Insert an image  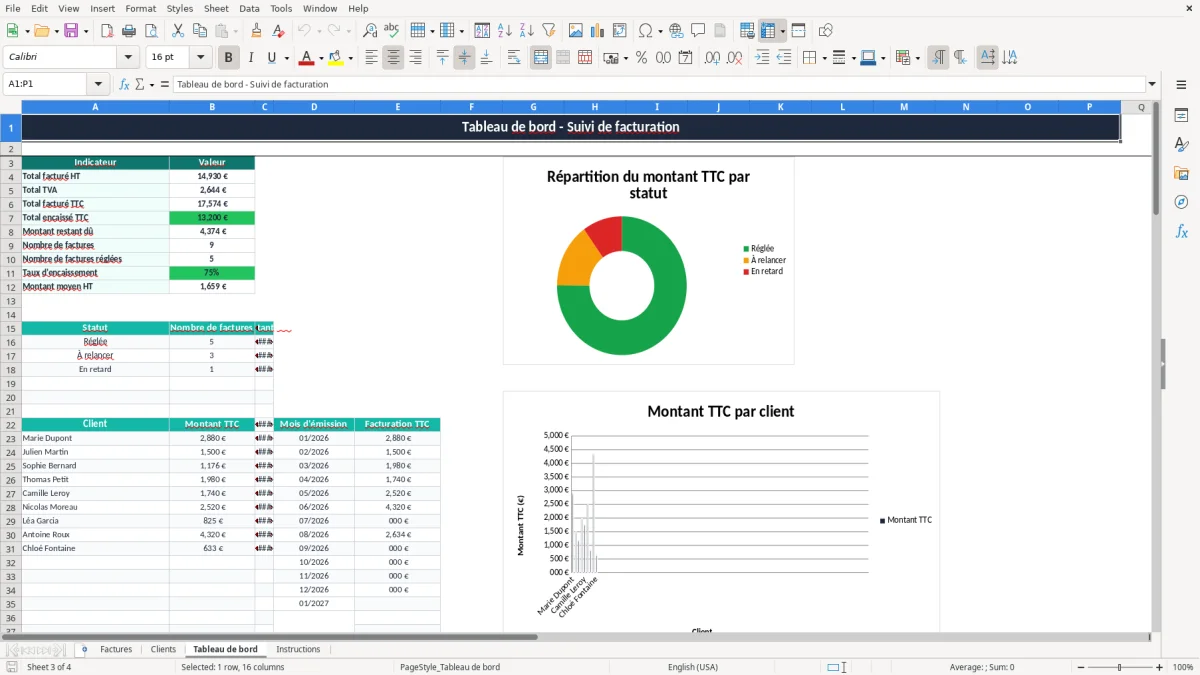click(x=576, y=31)
